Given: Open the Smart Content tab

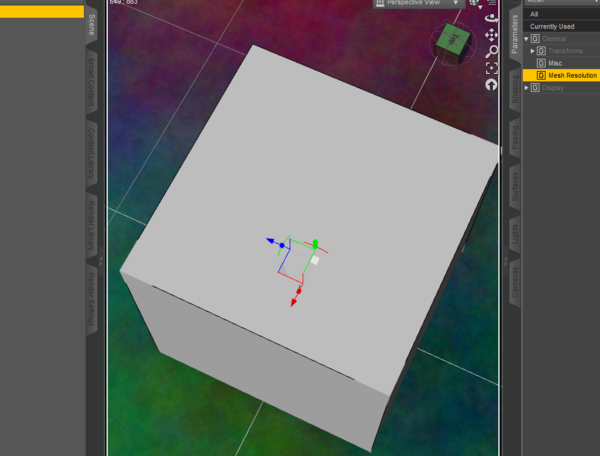Looking at the screenshot, I should tap(91, 81).
